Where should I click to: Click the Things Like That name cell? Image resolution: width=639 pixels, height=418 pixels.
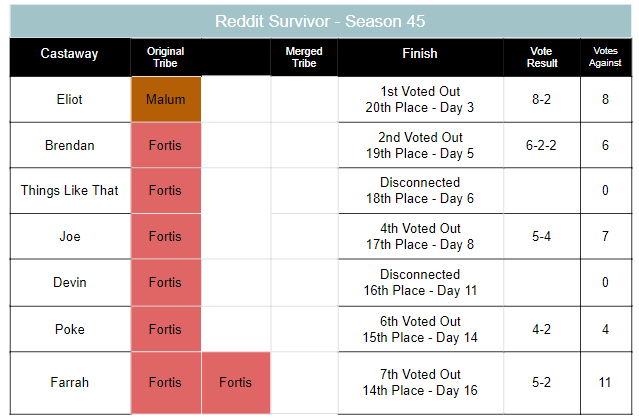(x=69, y=190)
